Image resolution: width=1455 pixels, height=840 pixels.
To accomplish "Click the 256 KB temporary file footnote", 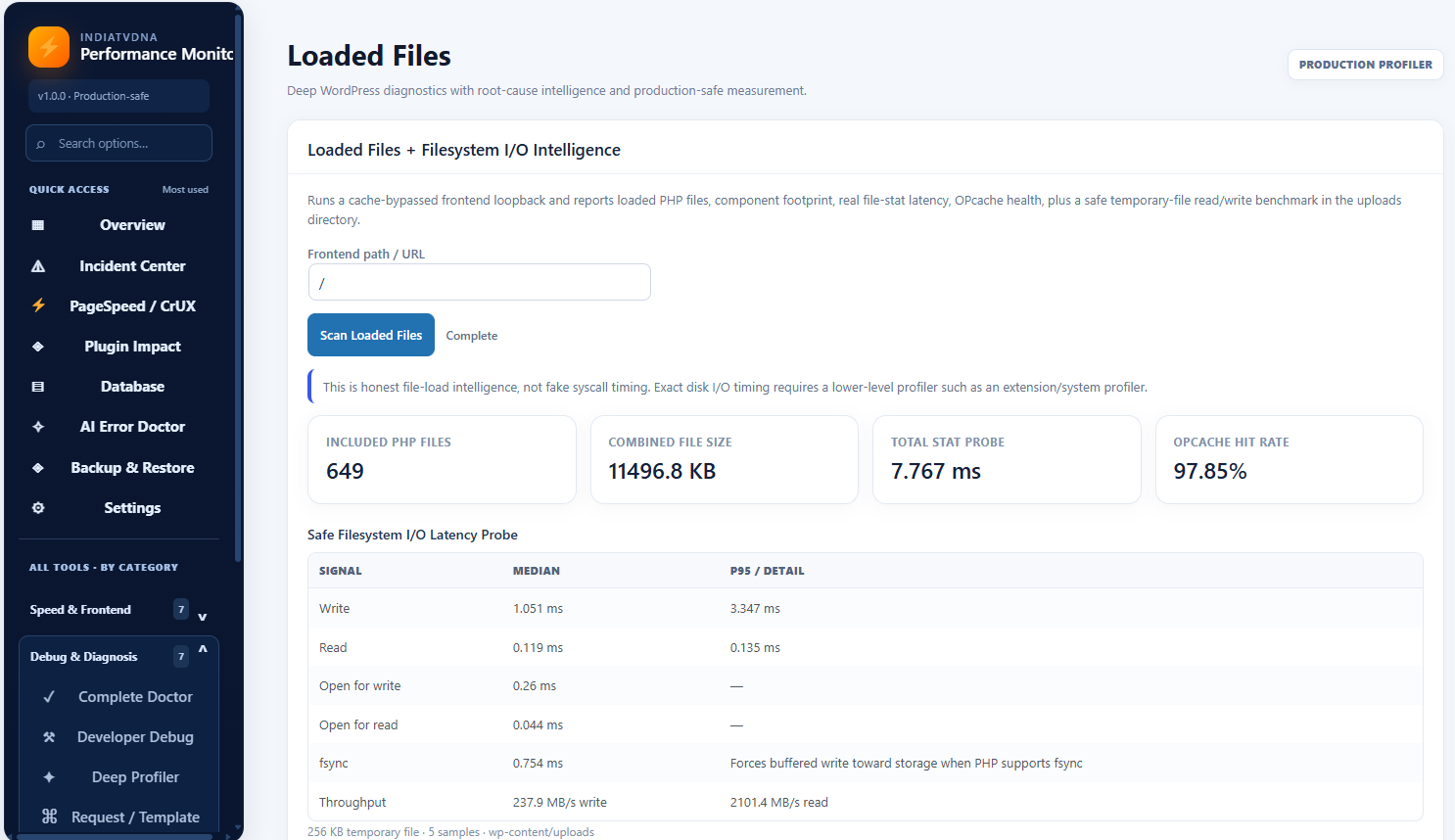I will (450, 832).
